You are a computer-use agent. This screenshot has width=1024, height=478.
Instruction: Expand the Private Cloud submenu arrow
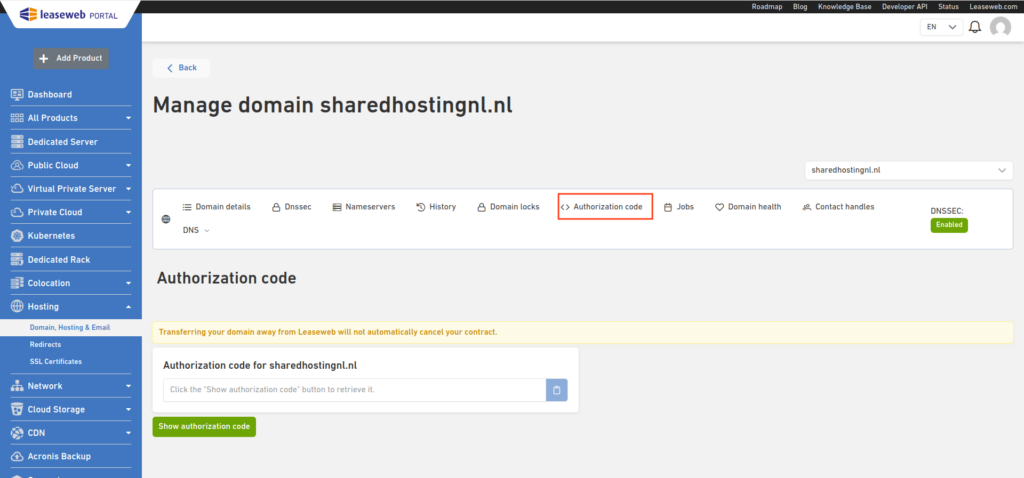click(129, 212)
